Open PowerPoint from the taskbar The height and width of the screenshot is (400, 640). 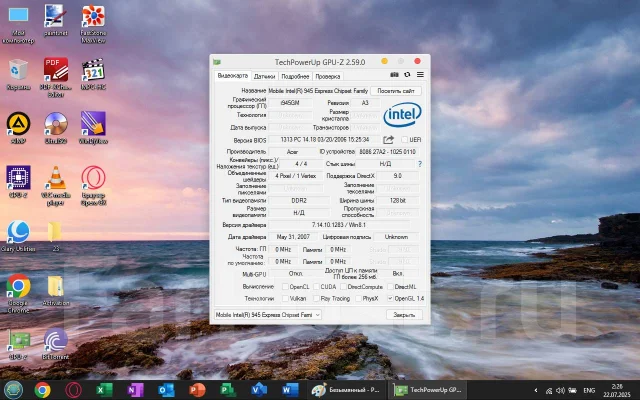coord(197,390)
